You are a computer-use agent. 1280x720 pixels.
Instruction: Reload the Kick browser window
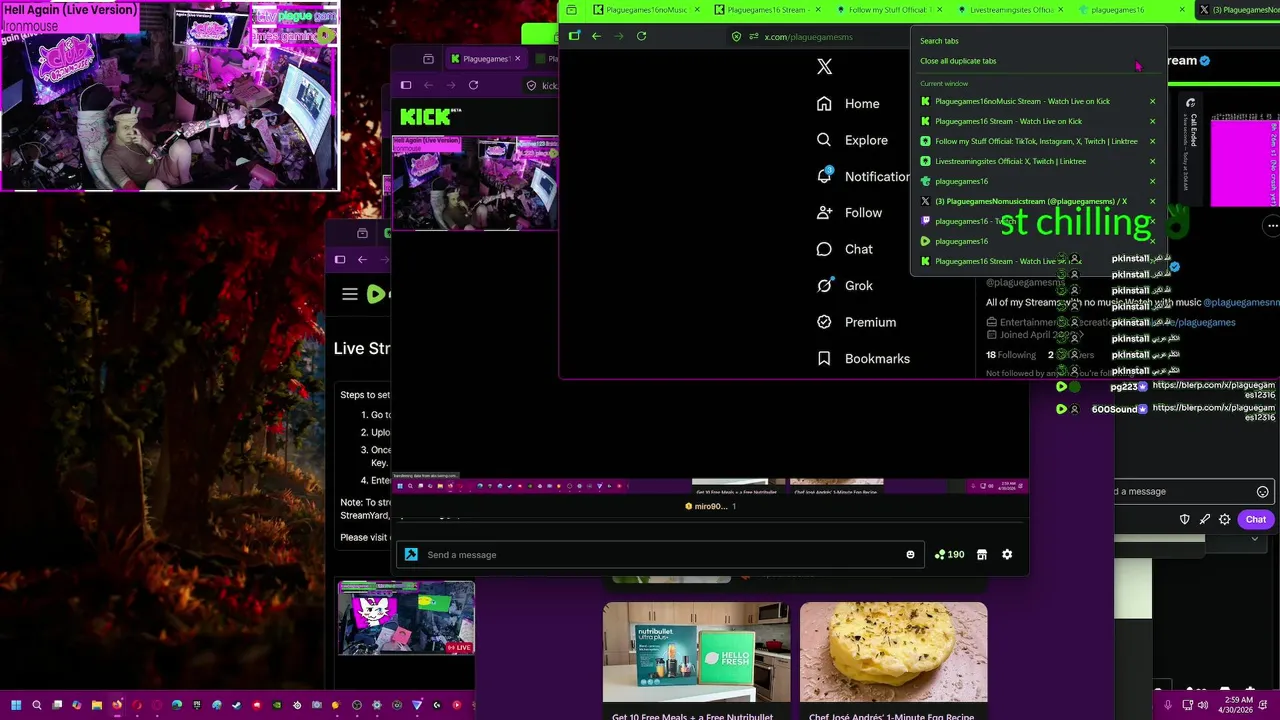pyautogui.click(x=473, y=85)
